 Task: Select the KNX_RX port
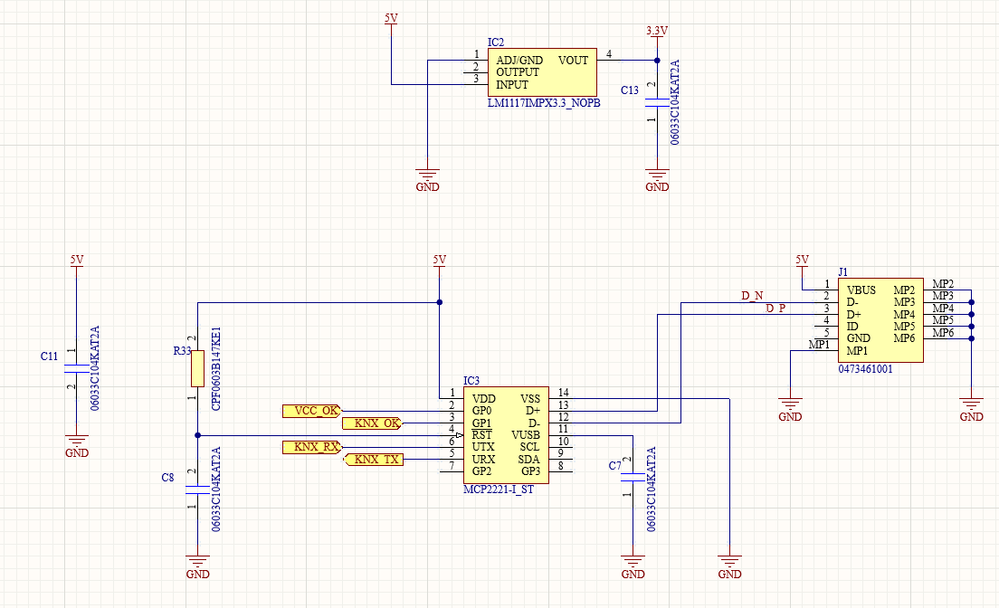[x=312, y=447]
